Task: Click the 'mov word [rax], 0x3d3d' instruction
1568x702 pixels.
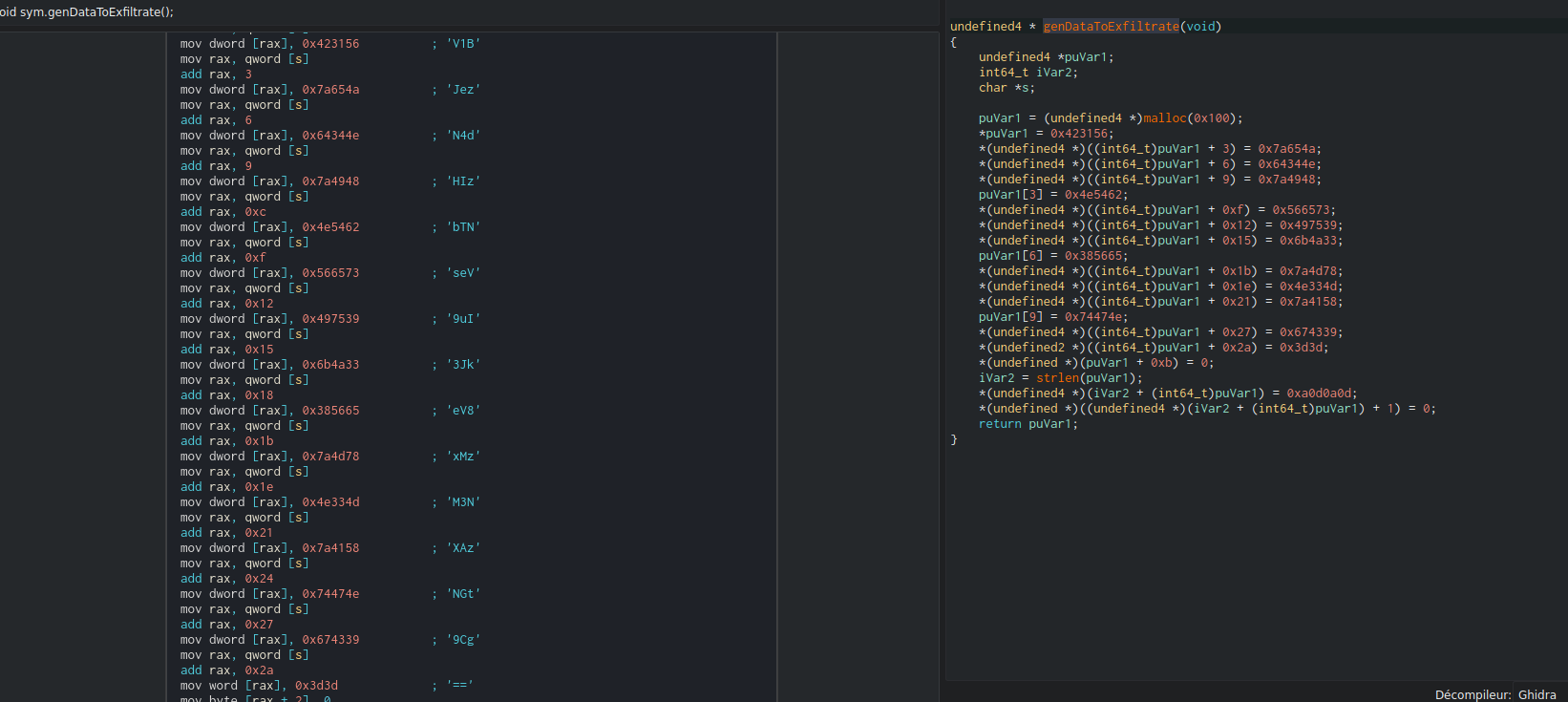Action: 259,686
